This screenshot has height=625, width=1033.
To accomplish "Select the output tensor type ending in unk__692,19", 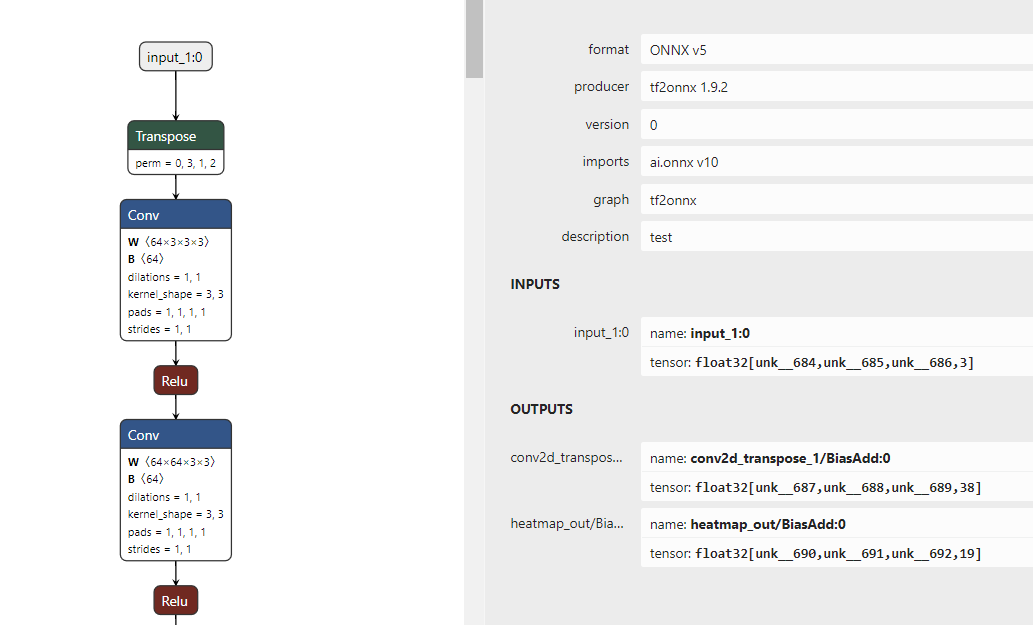I will point(836,553).
